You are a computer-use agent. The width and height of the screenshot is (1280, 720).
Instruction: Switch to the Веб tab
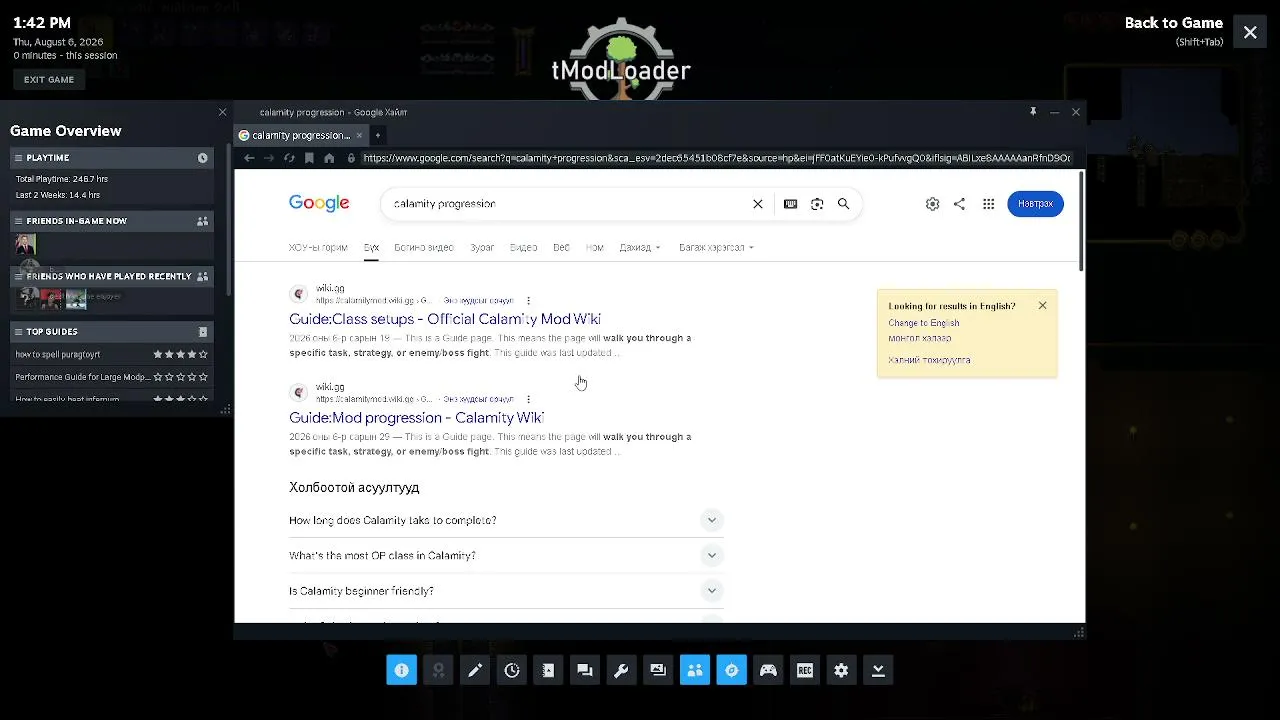pyautogui.click(x=561, y=248)
